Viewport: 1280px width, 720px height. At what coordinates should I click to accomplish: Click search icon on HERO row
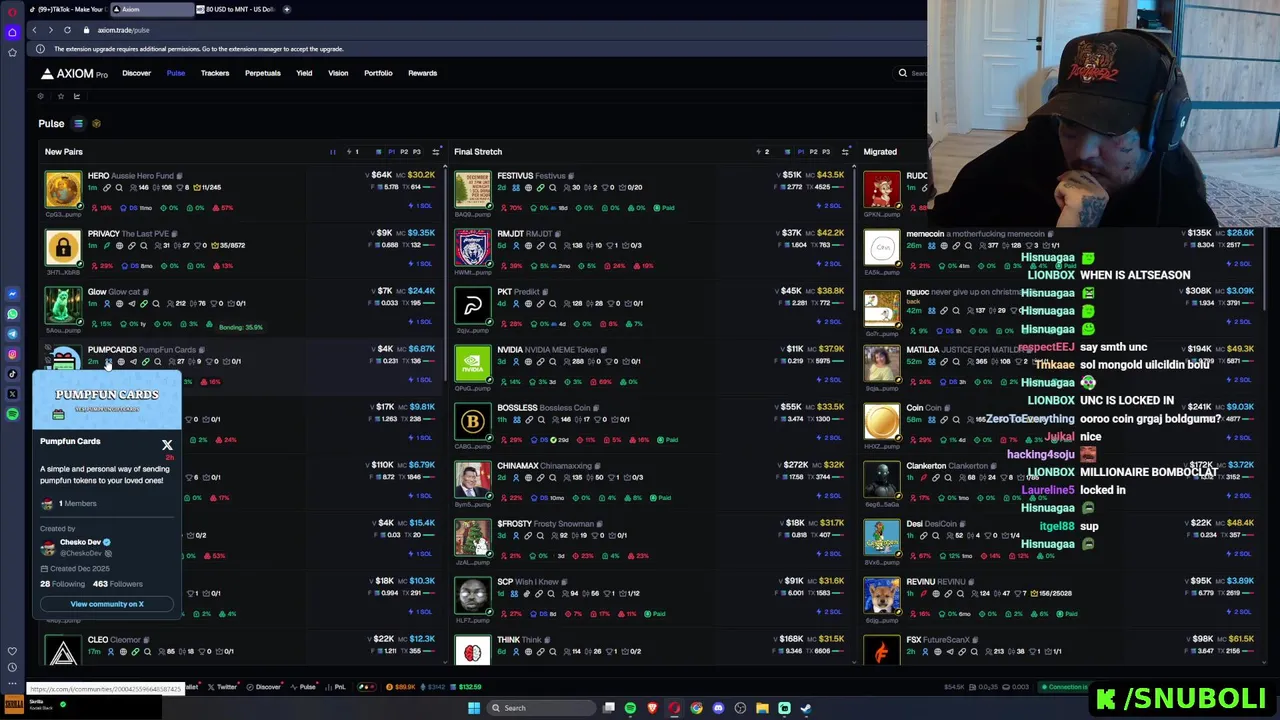tap(119, 187)
